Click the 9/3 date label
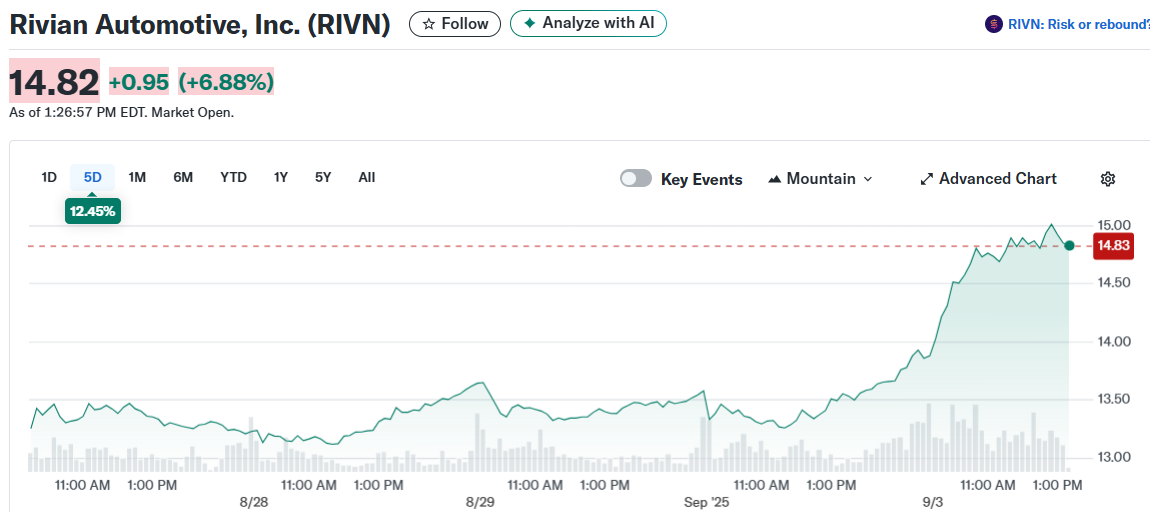This screenshot has width=1150, height=512. (x=933, y=503)
